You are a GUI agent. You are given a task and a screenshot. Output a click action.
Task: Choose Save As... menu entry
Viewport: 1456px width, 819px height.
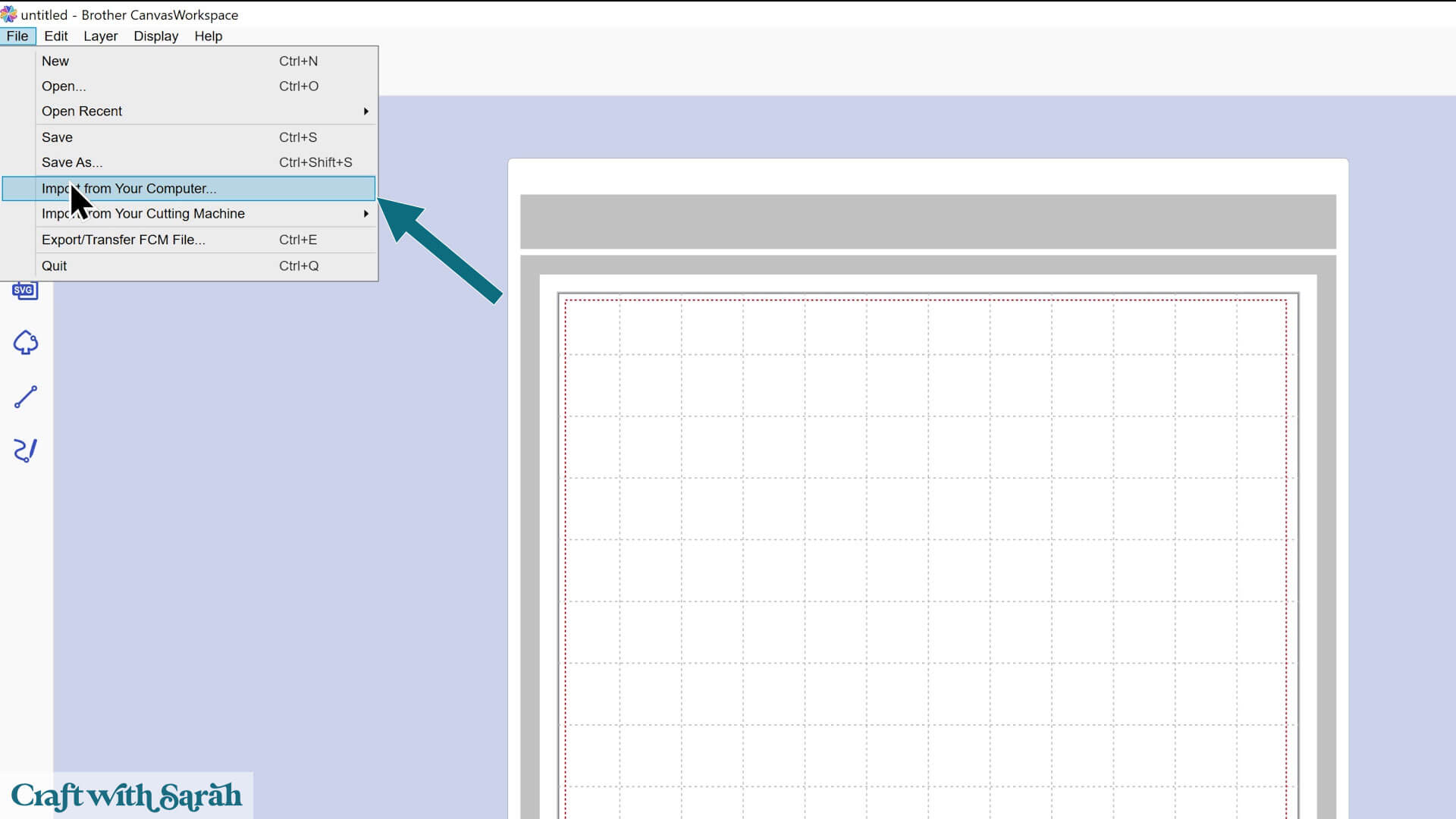point(72,162)
